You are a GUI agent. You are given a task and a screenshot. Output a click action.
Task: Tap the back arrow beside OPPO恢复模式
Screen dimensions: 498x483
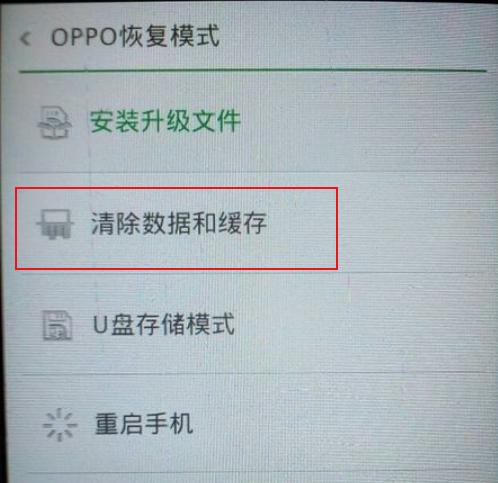point(25,38)
